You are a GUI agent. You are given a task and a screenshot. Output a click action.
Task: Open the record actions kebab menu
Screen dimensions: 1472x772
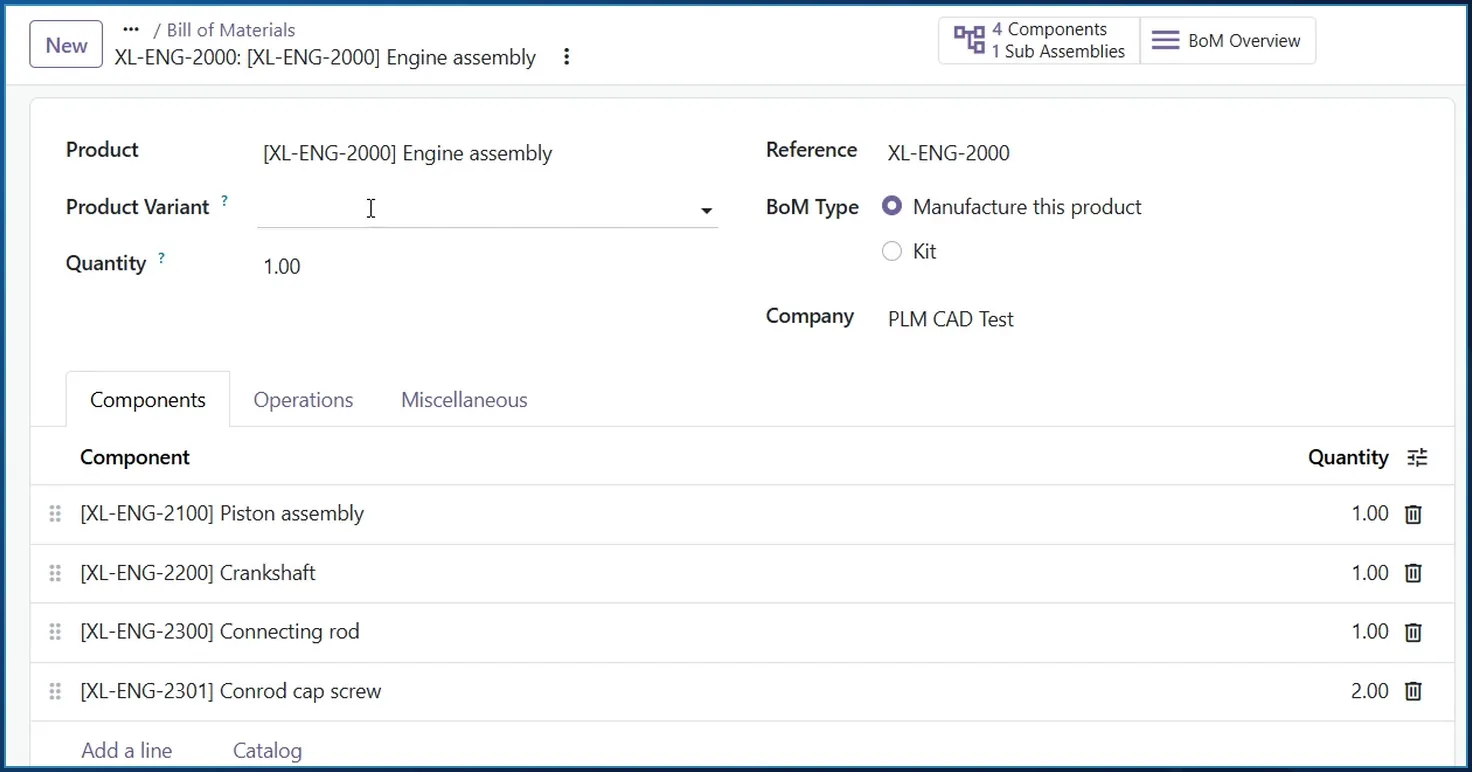pyautogui.click(x=567, y=57)
